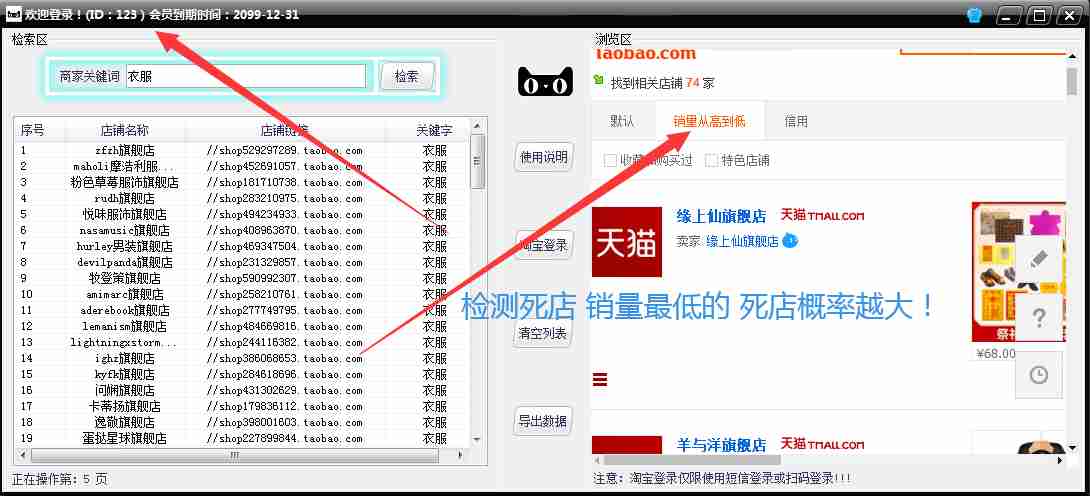Image resolution: width=1090 pixels, height=496 pixels.
Task: Select row nasamusic旗舰店
Action: [x=242, y=230]
